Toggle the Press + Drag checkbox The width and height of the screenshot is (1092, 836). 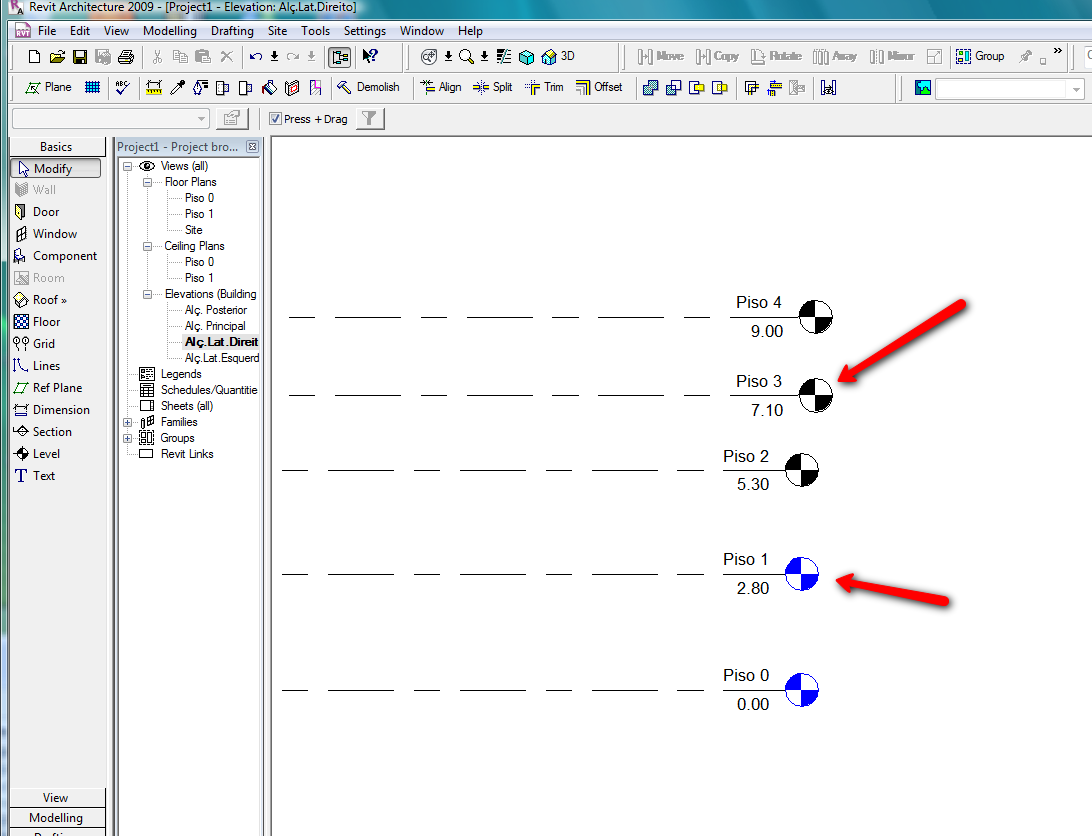tap(275, 118)
